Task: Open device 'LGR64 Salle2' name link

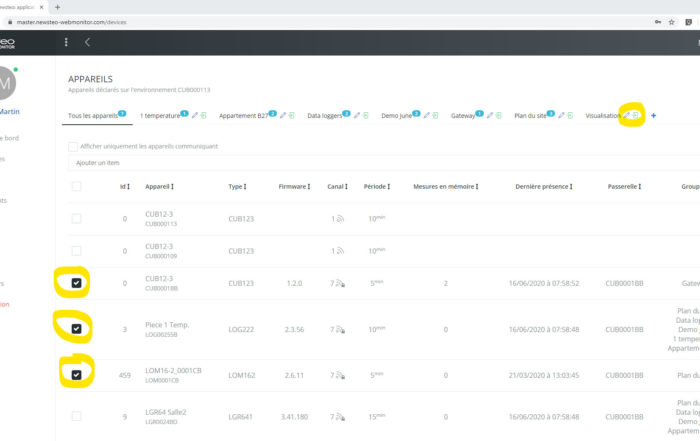Action: point(166,412)
